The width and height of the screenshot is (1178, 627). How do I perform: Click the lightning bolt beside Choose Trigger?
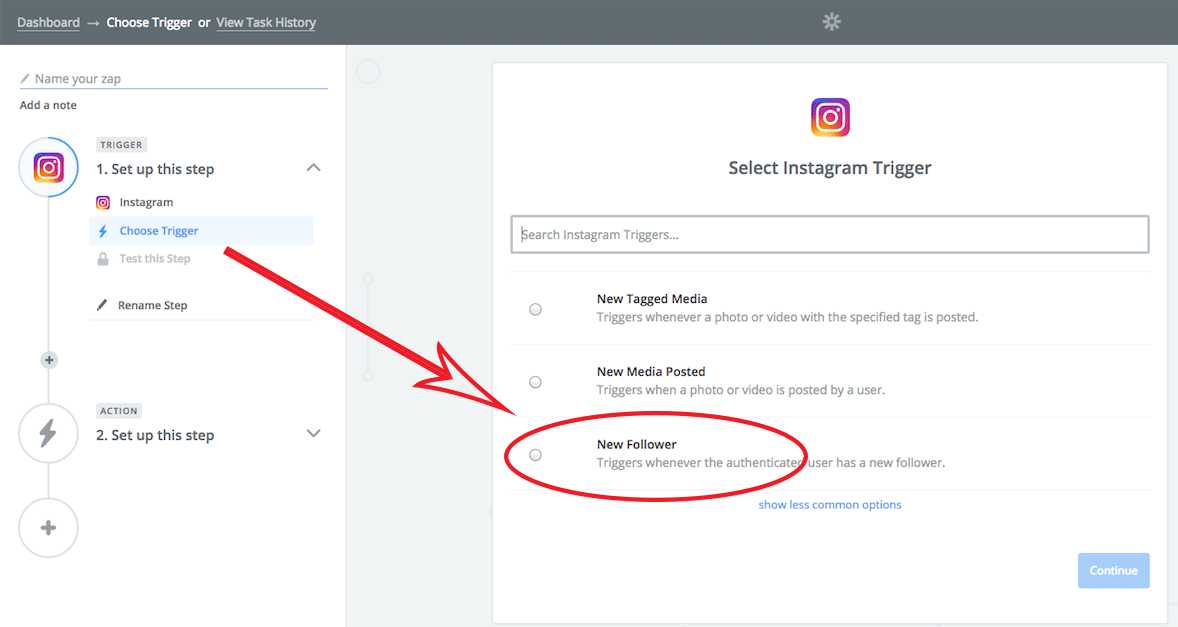pos(103,231)
